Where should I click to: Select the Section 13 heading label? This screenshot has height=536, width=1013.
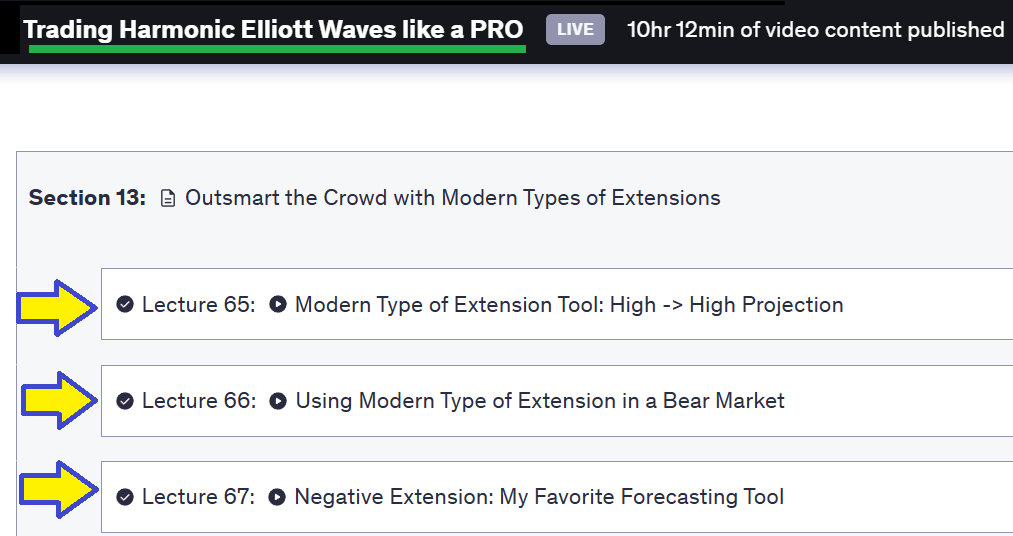tap(87, 198)
